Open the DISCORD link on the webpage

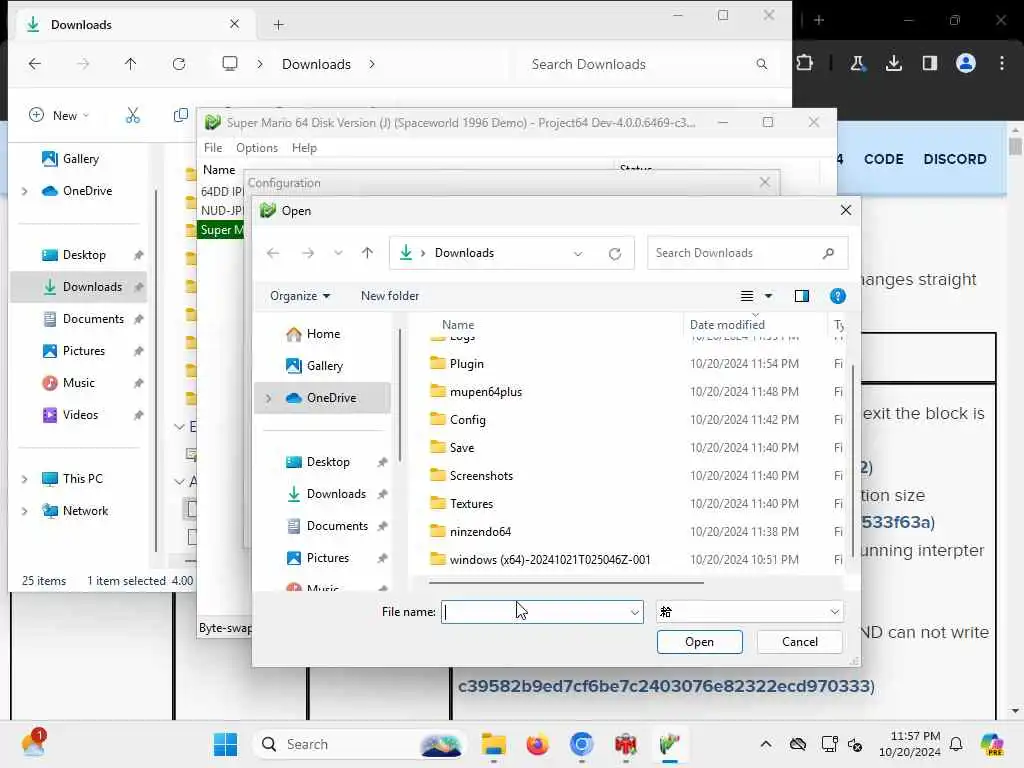pyautogui.click(x=955, y=159)
